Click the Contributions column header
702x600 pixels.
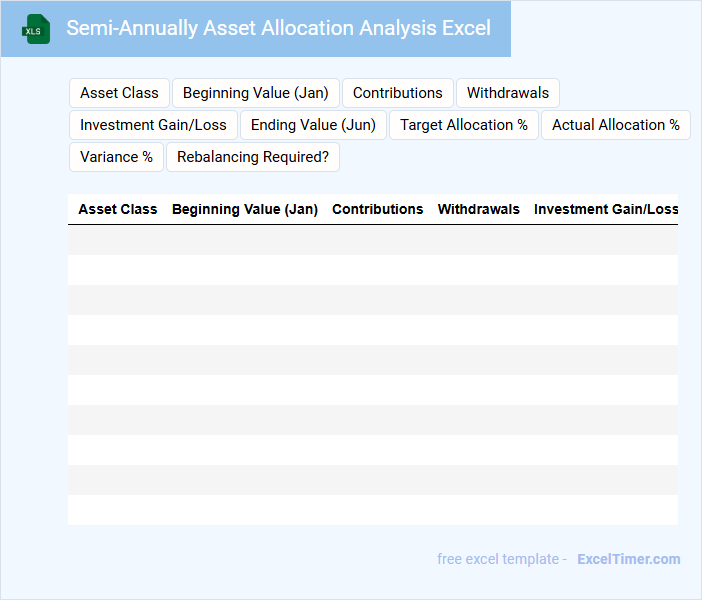click(x=378, y=209)
